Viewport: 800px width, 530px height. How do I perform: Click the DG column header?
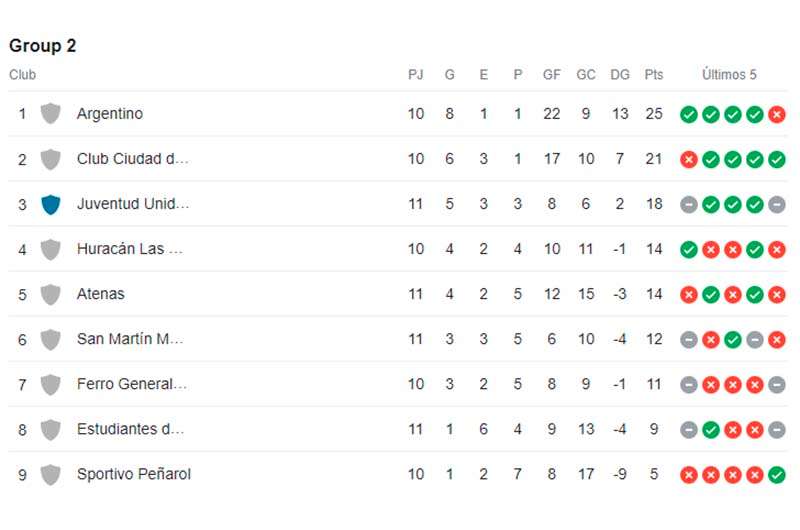[620, 74]
